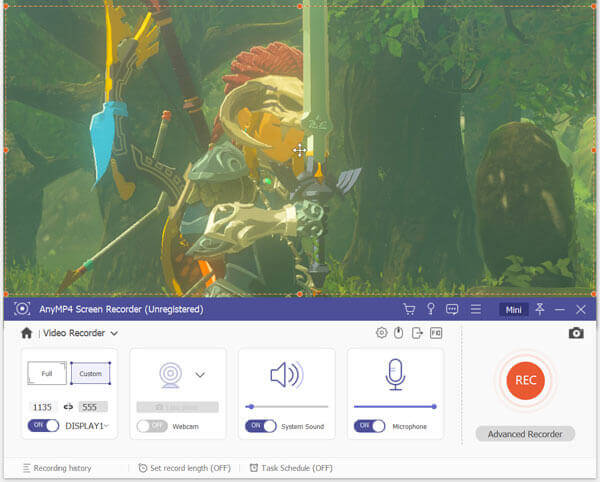Open Task Schedule (OFF)

[x=291, y=468]
